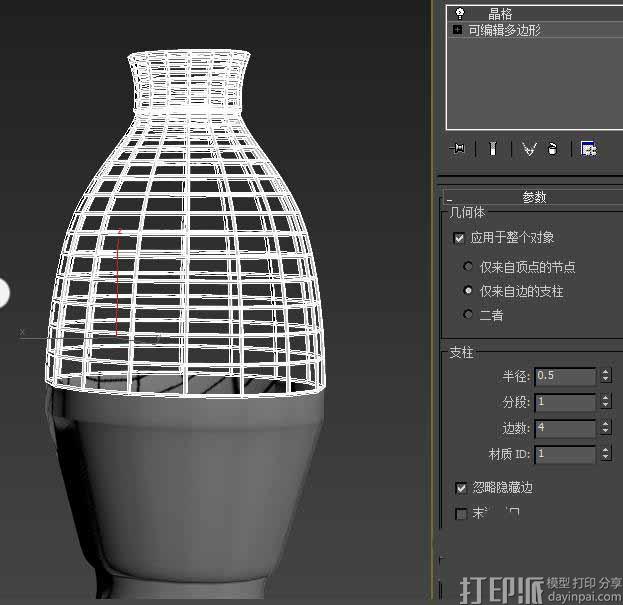Image resolution: width=623 pixels, height=605 pixels.
Task: Click the 材质 ID input field
Action: [565, 454]
